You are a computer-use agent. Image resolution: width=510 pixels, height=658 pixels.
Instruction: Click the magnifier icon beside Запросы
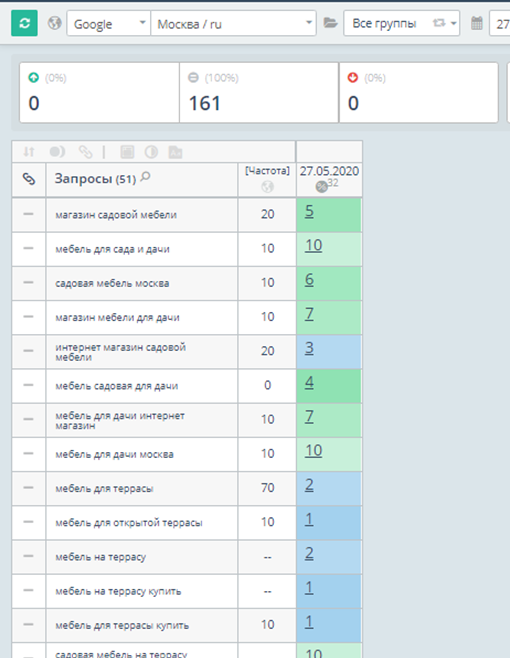145,177
